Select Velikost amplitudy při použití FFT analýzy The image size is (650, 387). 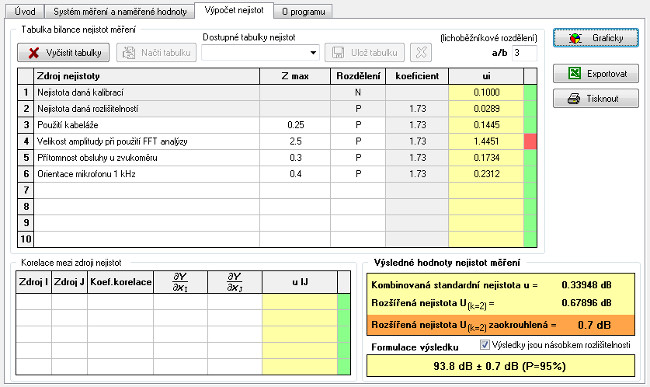146,141
